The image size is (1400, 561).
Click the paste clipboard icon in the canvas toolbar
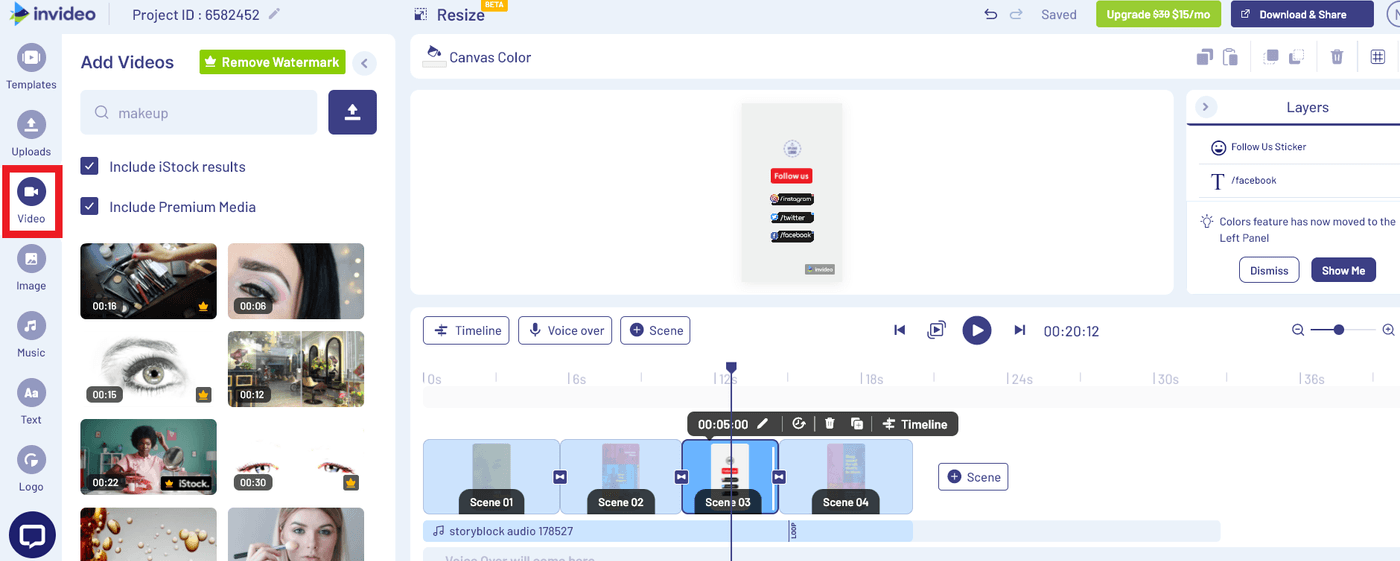tap(1231, 57)
